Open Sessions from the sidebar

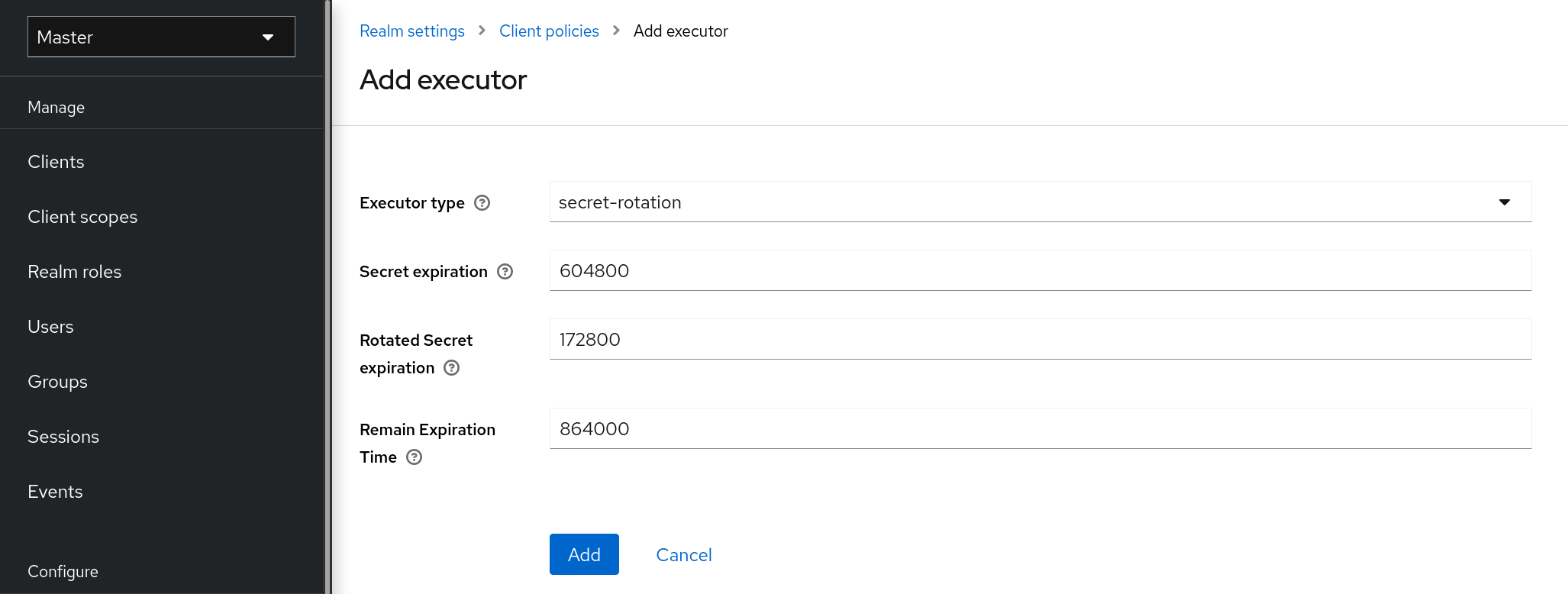[x=63, y=437]
